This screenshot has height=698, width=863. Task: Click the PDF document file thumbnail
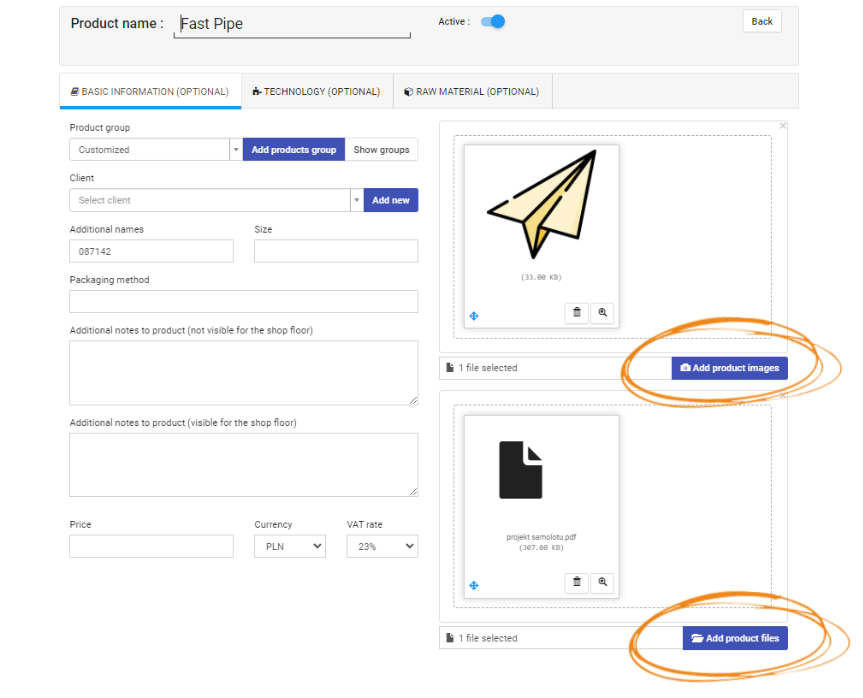[521, 470]
